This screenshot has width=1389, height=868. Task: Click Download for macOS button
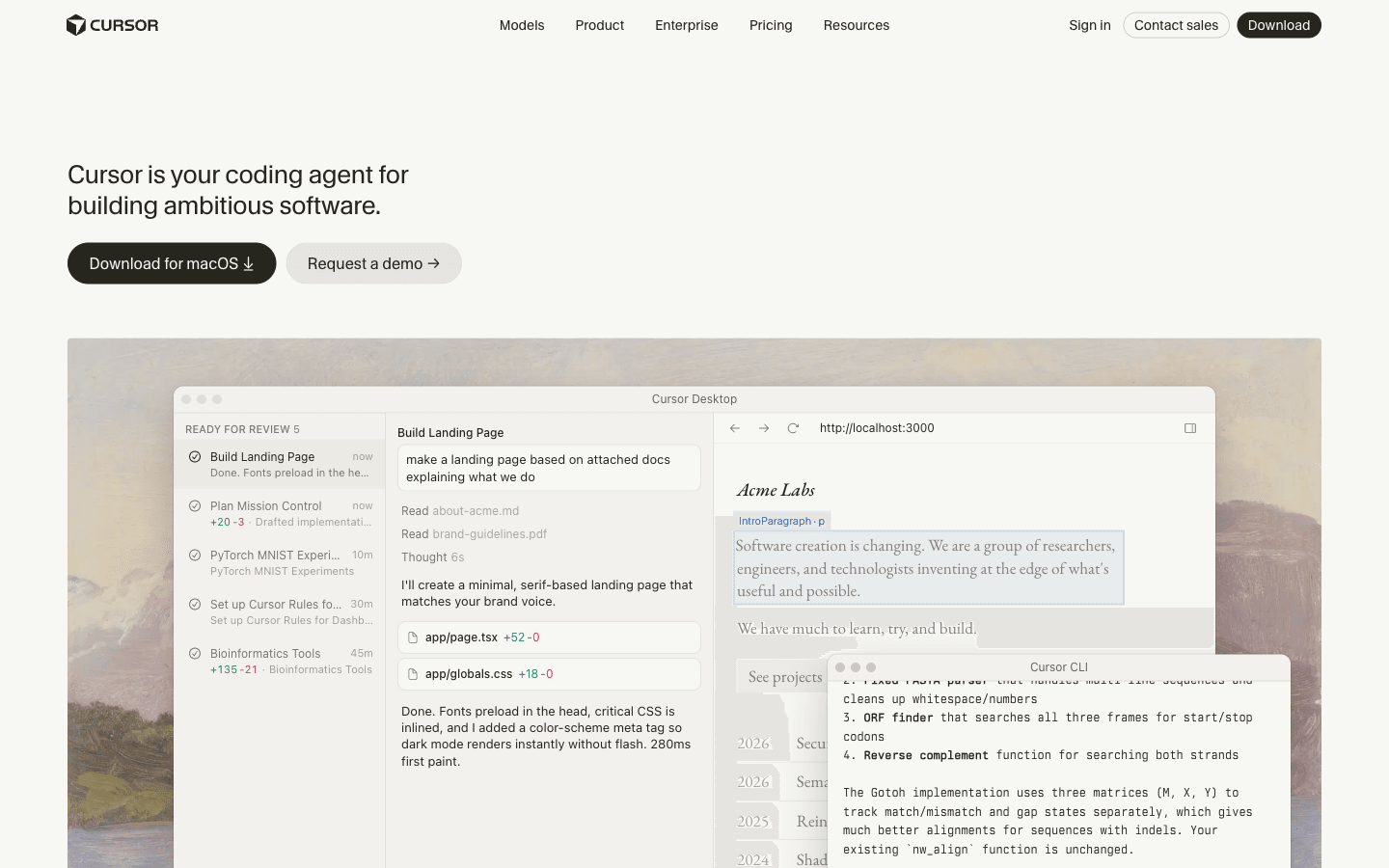tap(172, 263)
